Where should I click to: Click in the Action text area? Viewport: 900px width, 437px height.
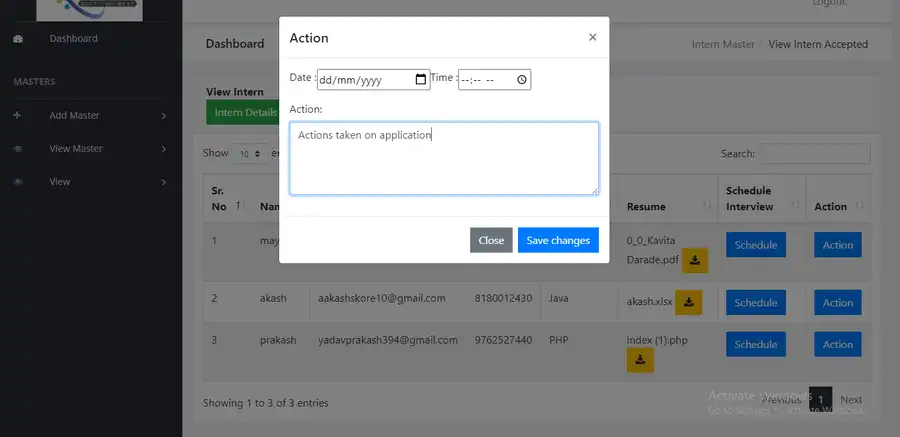(x=444, y=158)
